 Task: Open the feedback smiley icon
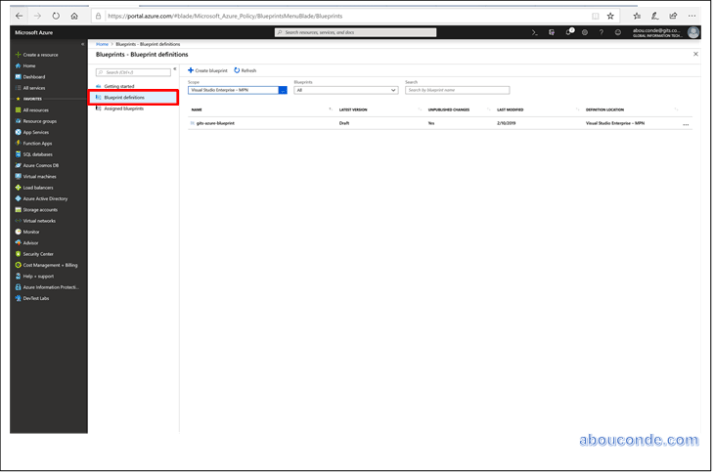point(618,32)
